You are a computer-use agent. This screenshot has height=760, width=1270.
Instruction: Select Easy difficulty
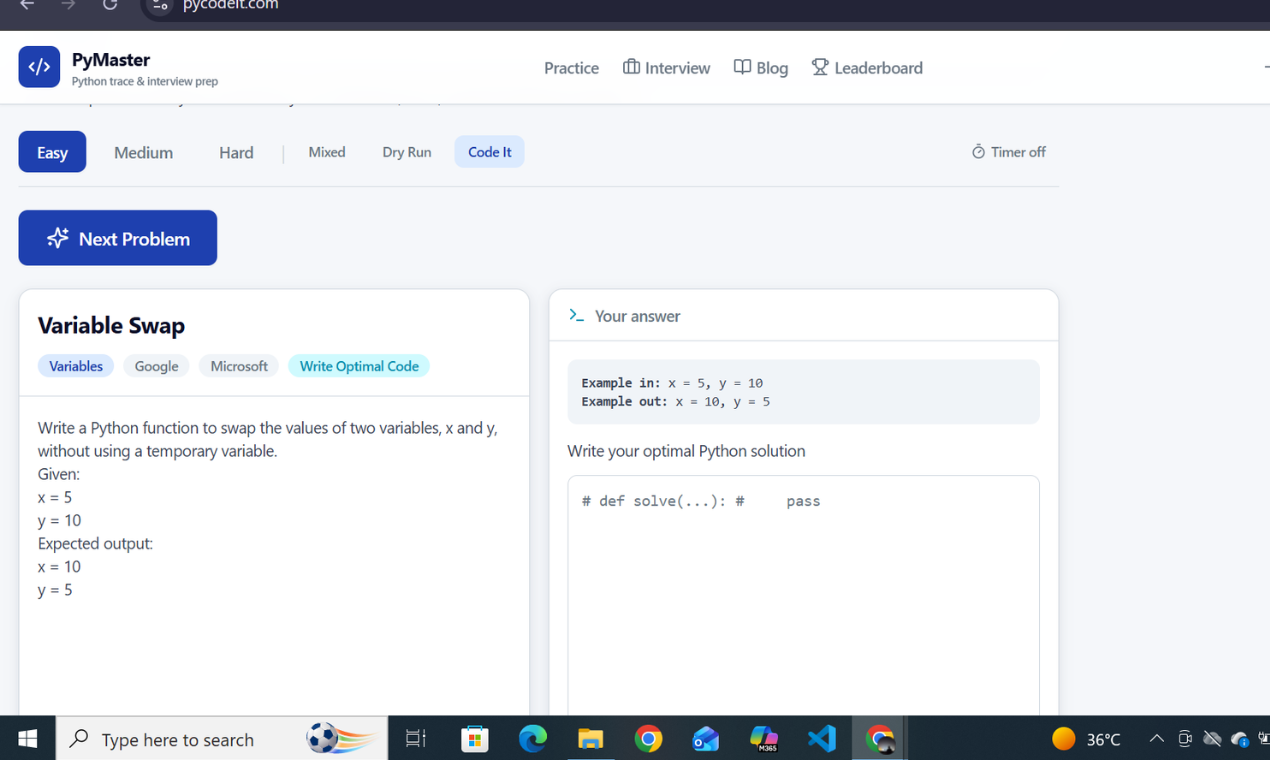click(x=52, y=152)
